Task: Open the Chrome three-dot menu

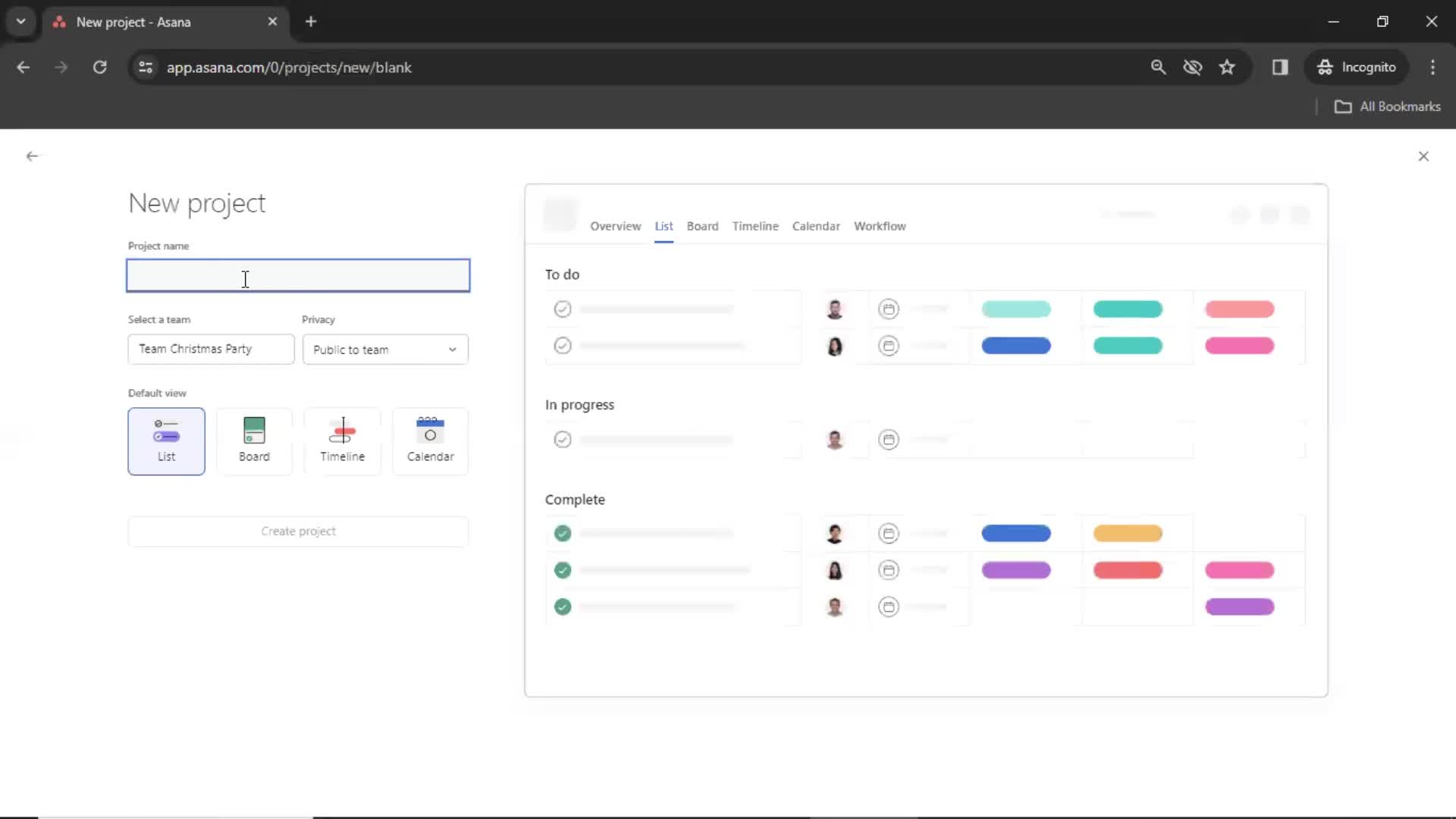Action: (1432, 67)
